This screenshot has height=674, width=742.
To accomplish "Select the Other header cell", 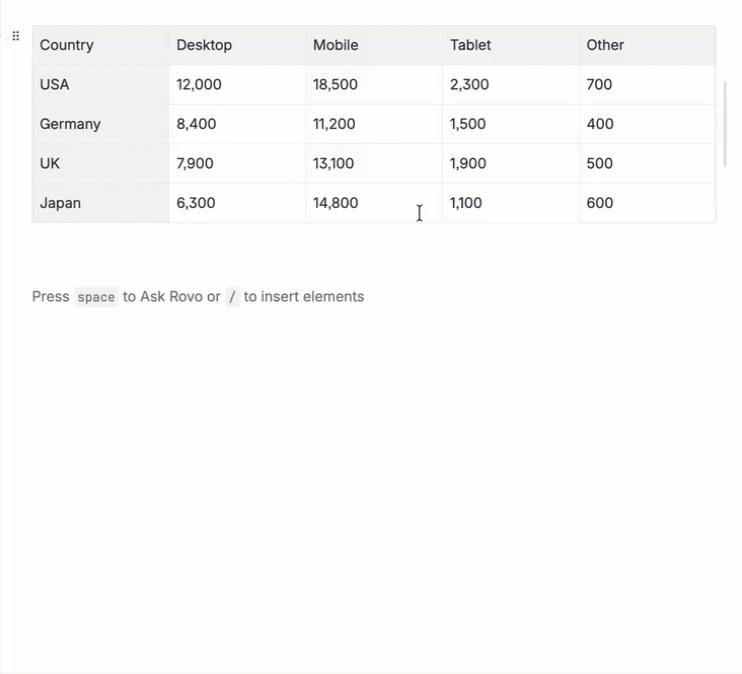I will click(647, 45).
